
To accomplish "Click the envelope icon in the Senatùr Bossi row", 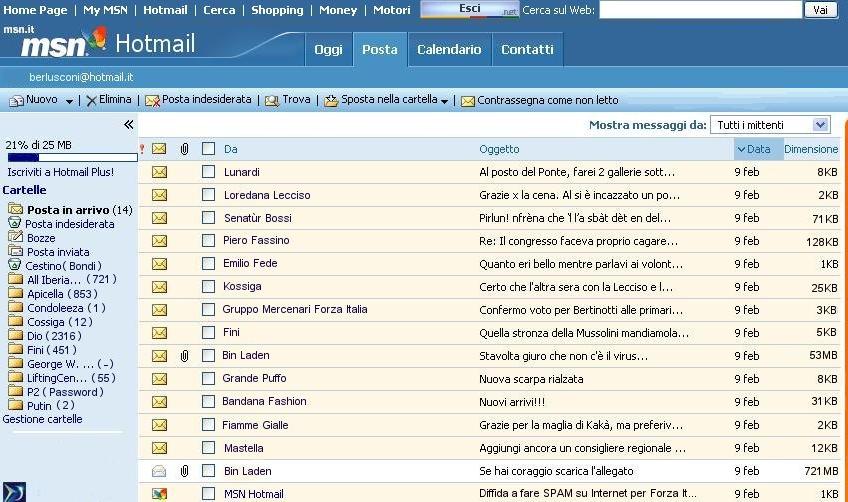I will coord(159,218).
